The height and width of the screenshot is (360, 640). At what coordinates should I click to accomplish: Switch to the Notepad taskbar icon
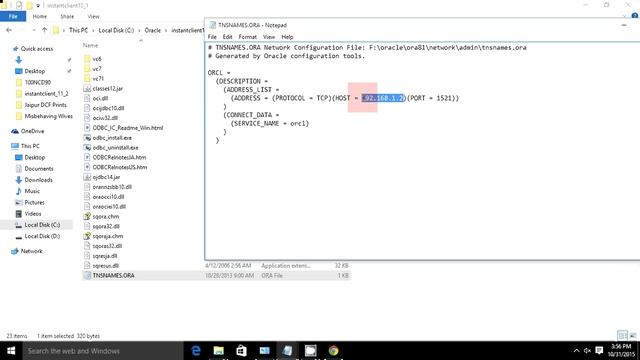287,351
